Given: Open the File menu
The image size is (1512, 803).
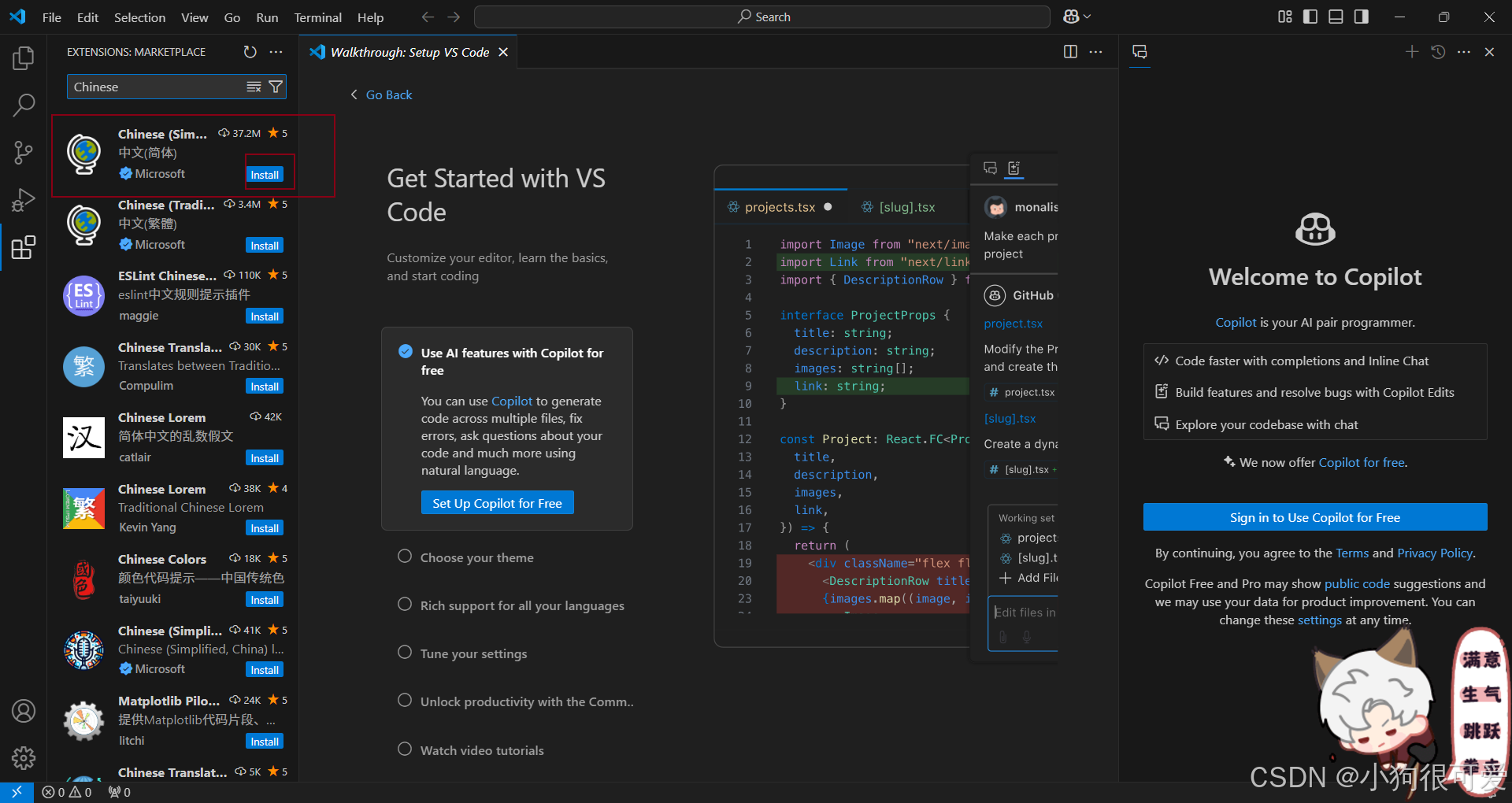Looking at the screenshot, I should click(x=52, y=17).
